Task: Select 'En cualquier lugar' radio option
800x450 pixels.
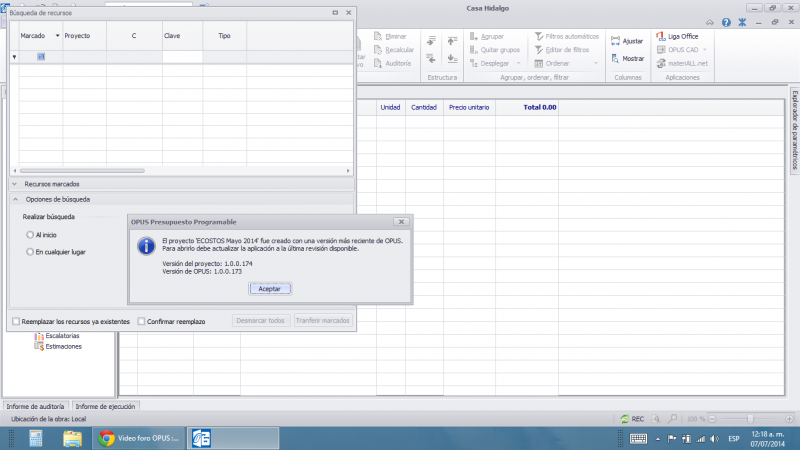Action: click(30, 252)
